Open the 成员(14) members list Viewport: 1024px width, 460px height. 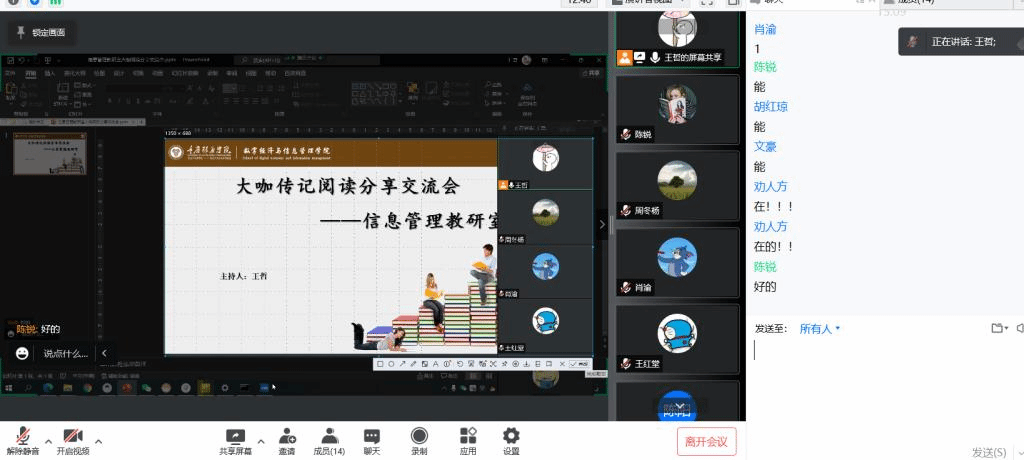coord(328,437)
